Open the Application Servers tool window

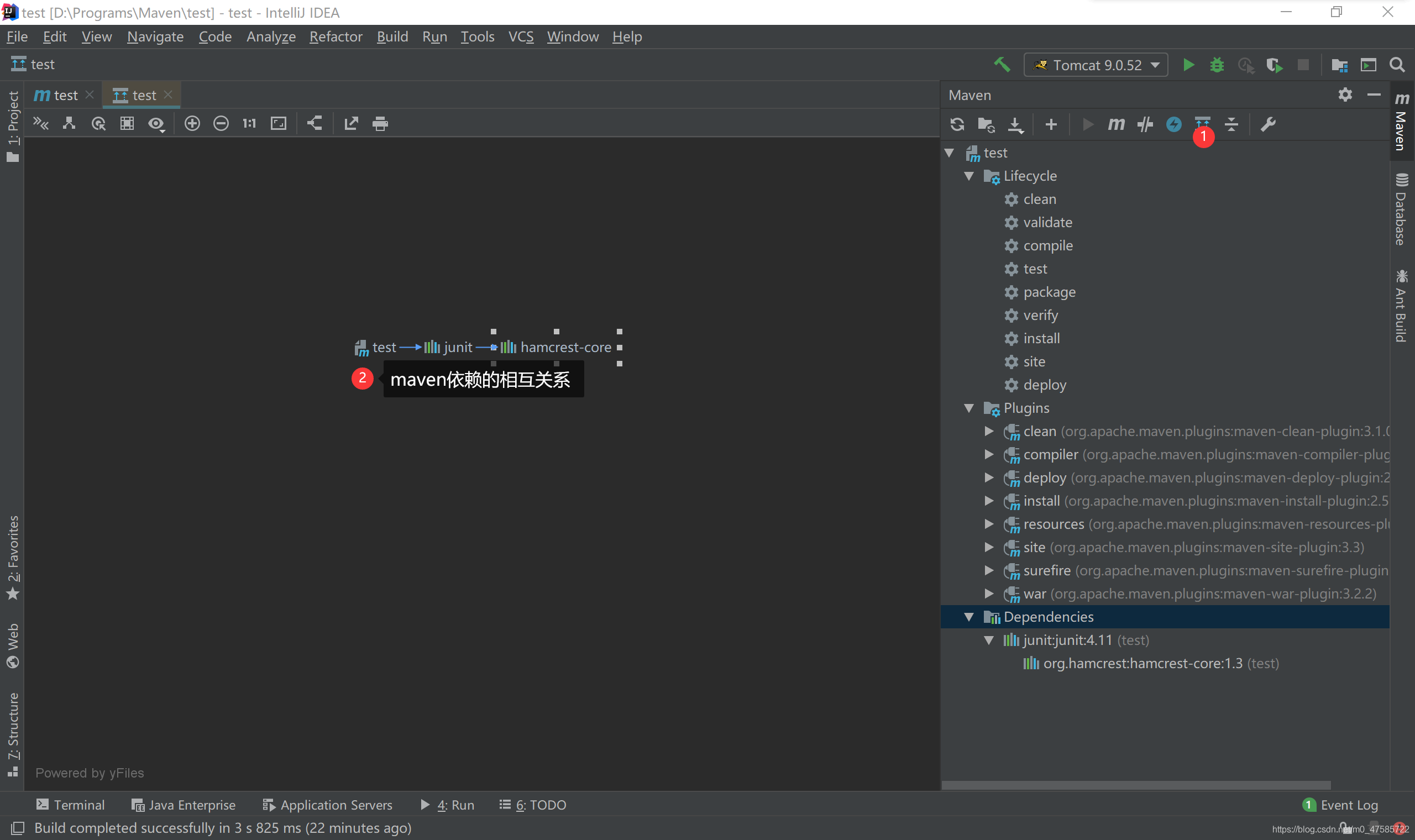click(327, 805)
